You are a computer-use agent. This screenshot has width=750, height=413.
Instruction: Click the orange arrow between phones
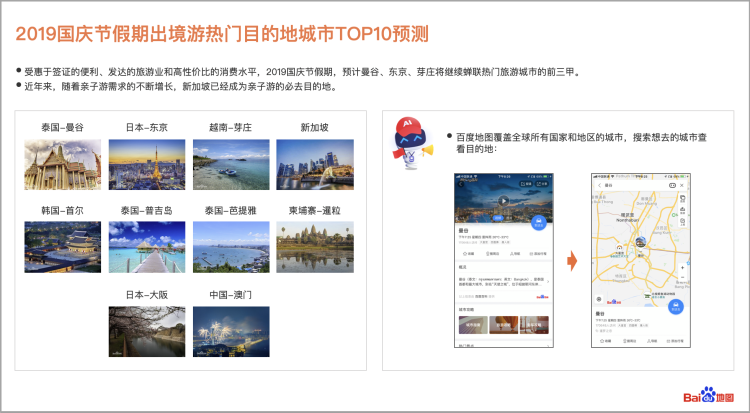(572, 262)
